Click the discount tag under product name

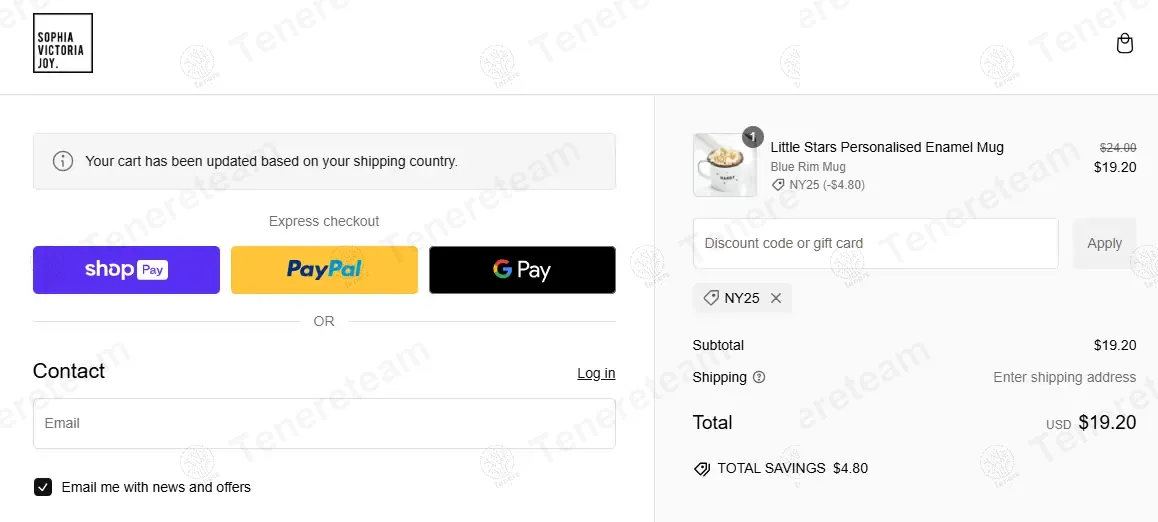pyautogui.click(x=778, y=185)
